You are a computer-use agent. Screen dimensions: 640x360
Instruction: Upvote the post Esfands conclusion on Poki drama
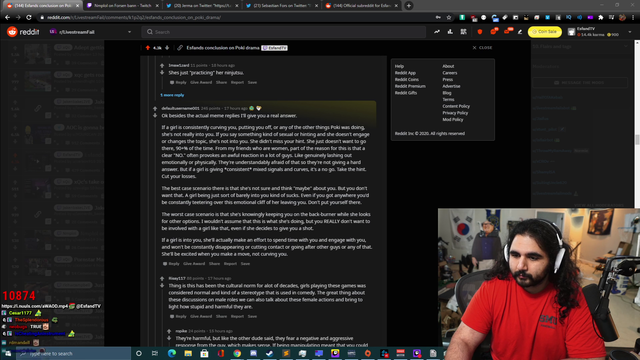point(148,48)
